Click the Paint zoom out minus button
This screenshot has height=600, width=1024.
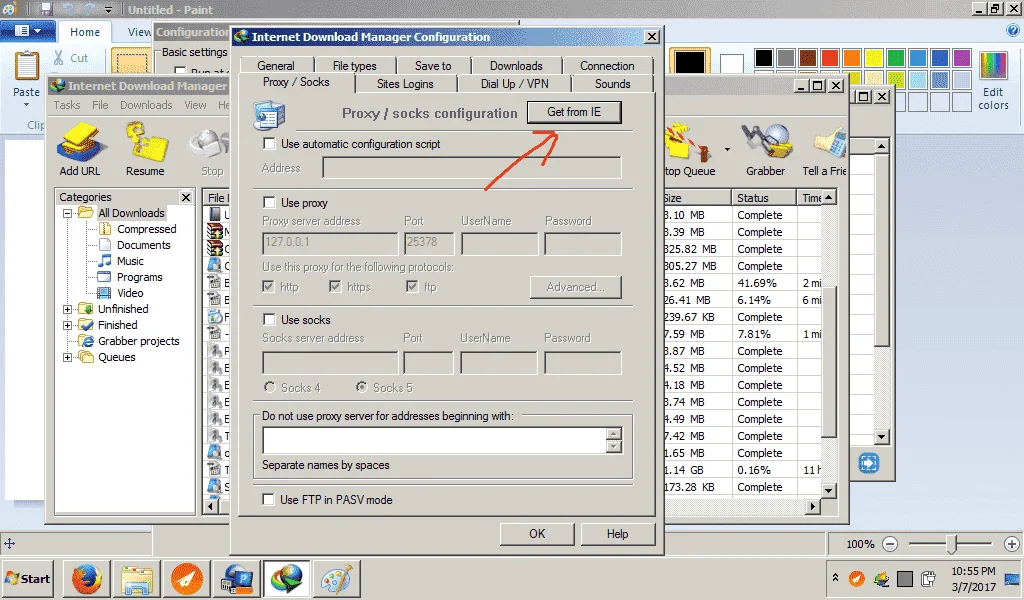[890, 543]
